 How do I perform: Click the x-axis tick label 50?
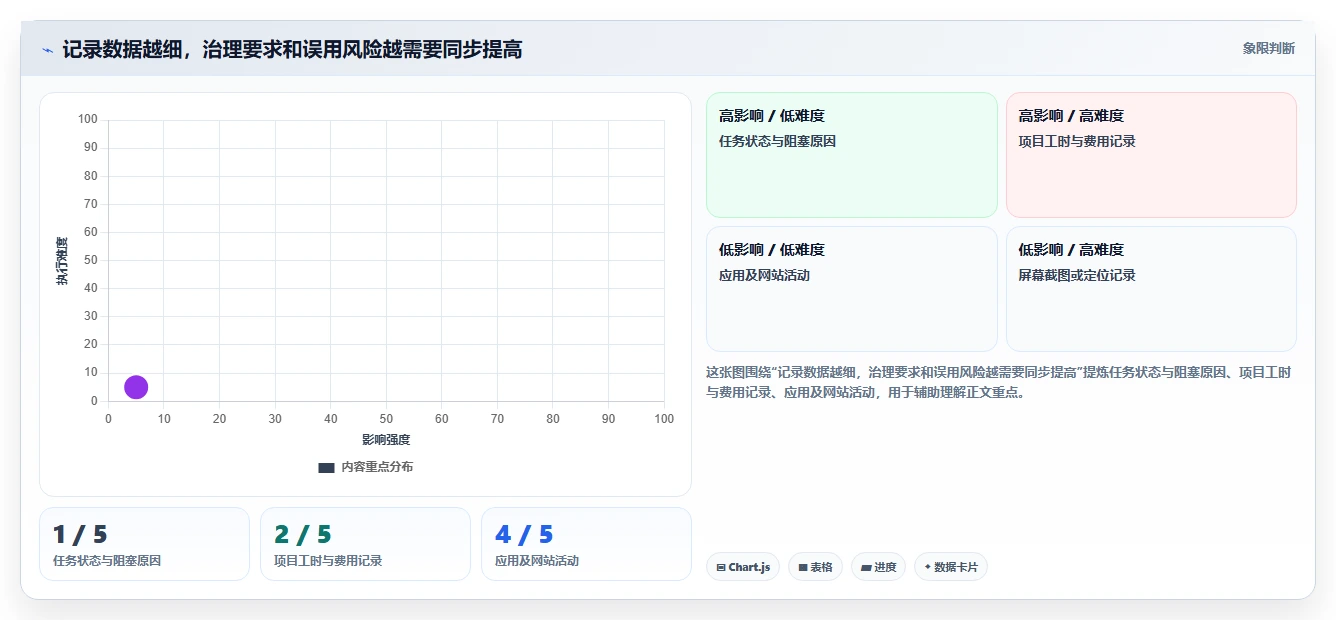coord(386,419)
